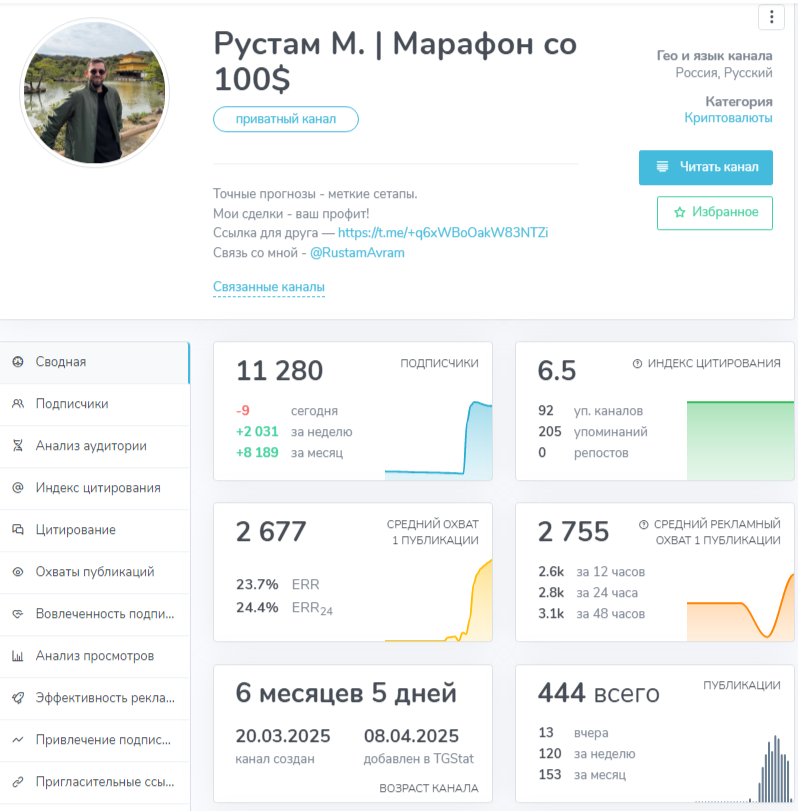The width and height of the screenshot is (798, 811).
Task: Click the 120 за неделю publications row
Action: 587,754
